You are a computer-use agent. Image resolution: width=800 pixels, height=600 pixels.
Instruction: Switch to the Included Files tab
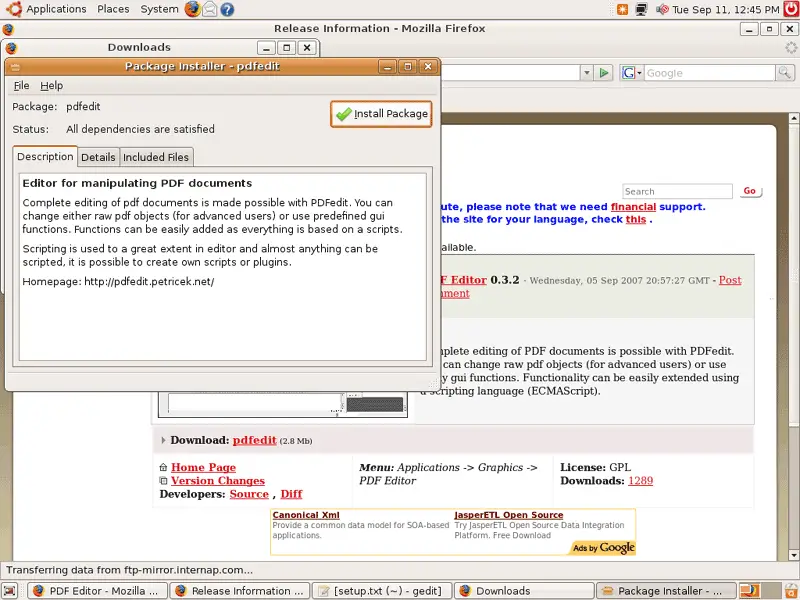156,157
